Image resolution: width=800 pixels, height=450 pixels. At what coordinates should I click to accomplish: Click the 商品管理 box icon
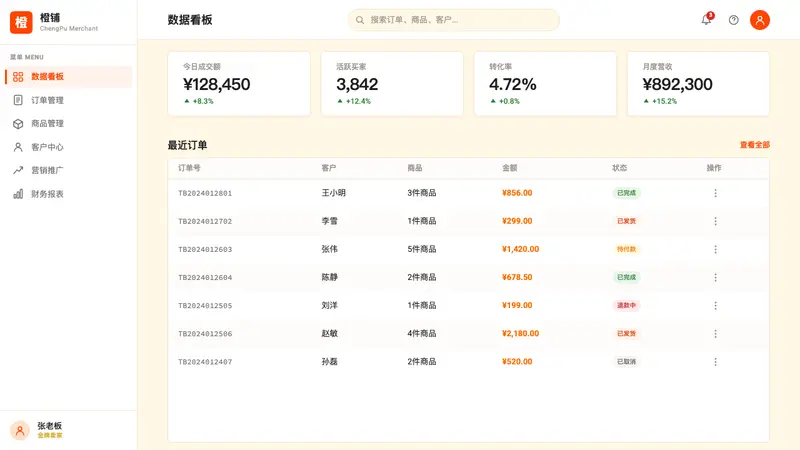pos(18,123)
